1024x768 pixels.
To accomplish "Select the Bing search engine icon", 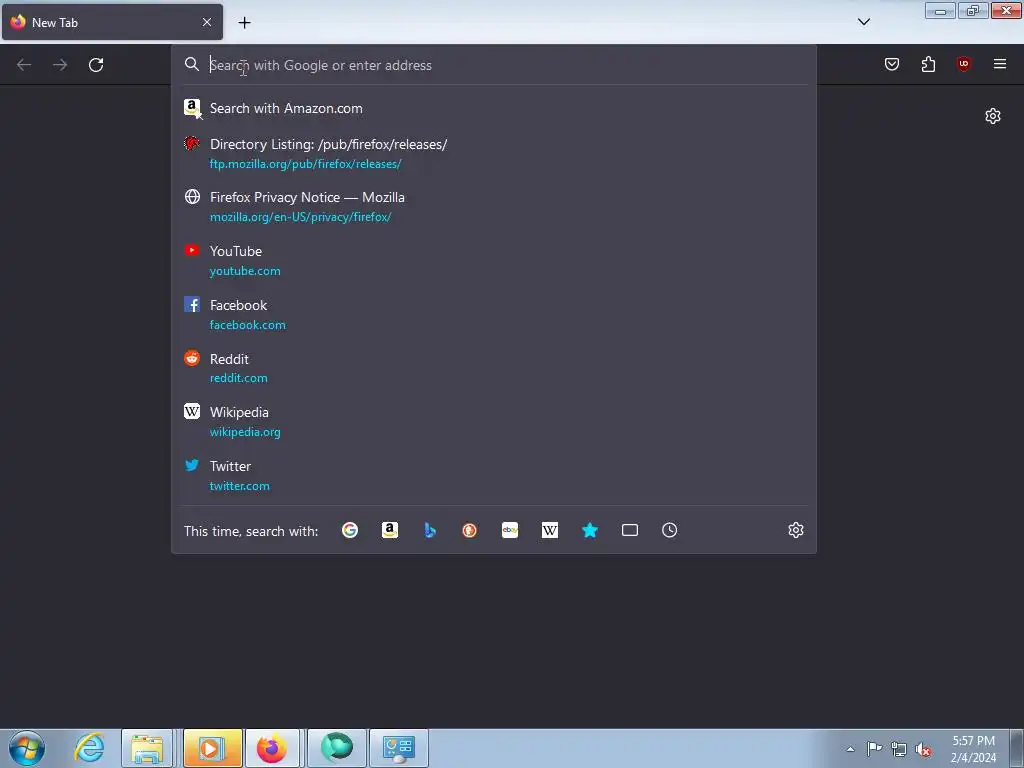I will tap(430, 530).
